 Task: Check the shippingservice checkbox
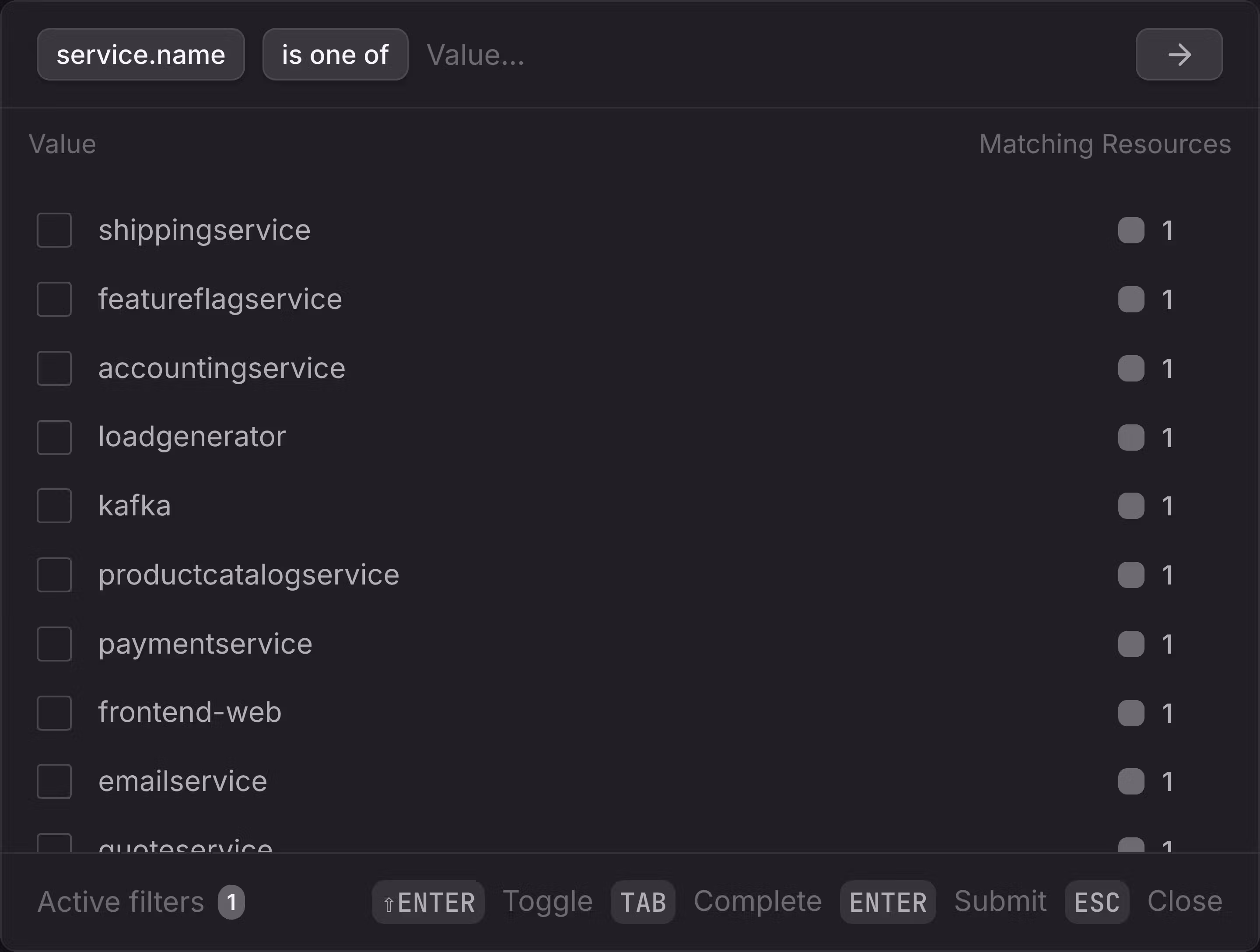pos(54,230)
